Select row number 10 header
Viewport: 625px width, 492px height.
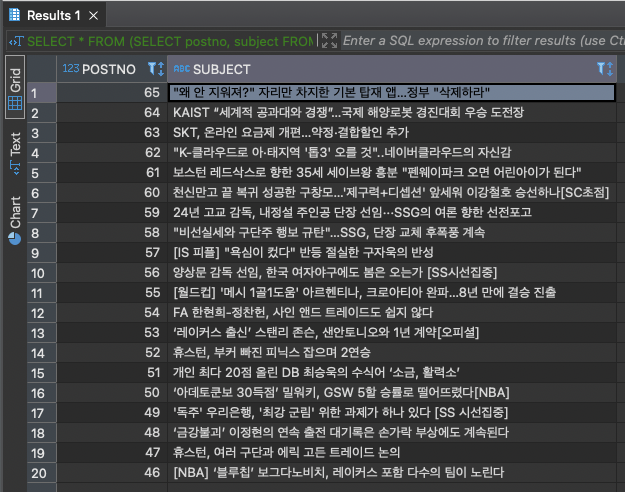click(42, 273)
